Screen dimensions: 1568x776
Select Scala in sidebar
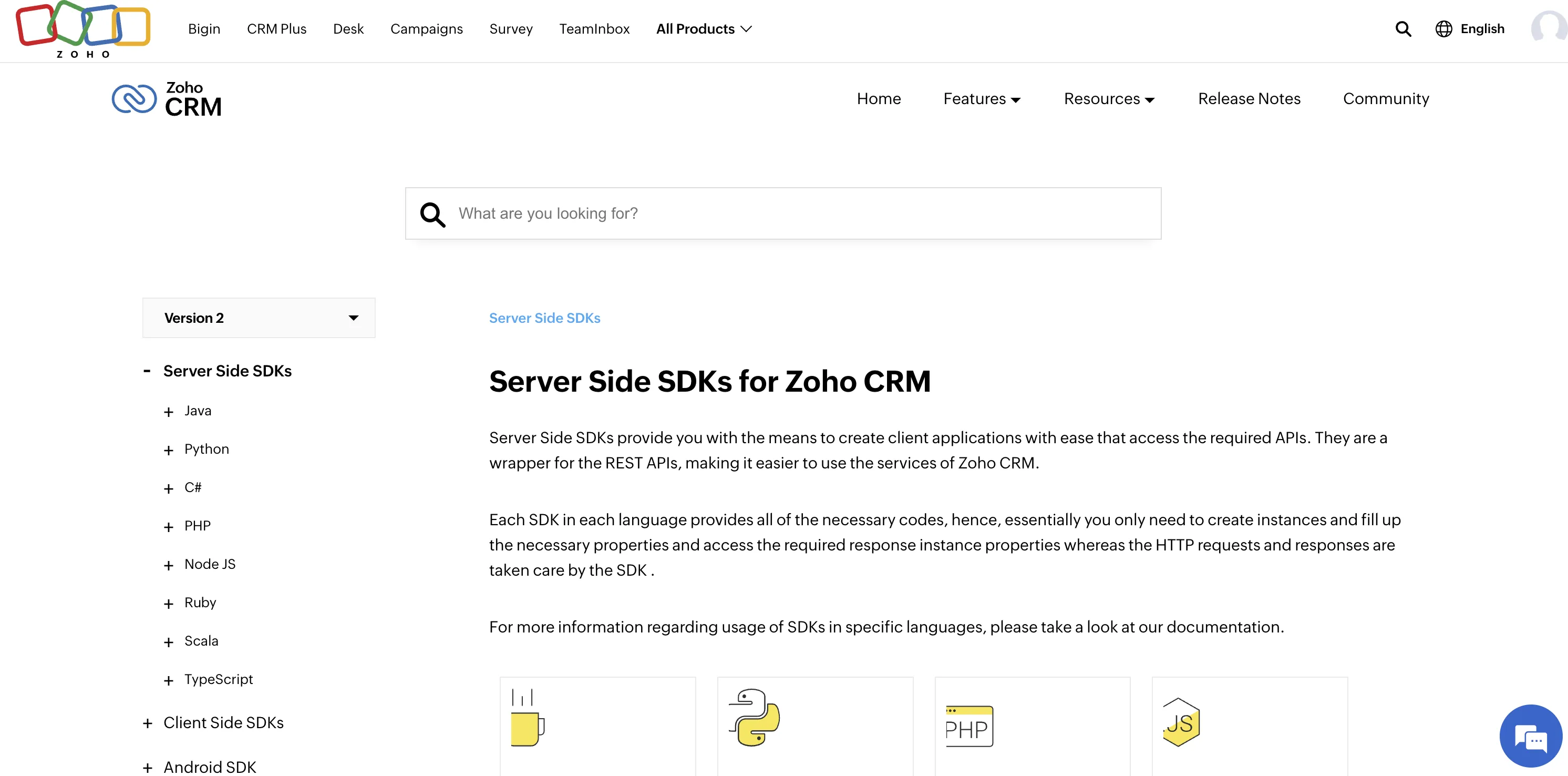[x=201, y=641]
